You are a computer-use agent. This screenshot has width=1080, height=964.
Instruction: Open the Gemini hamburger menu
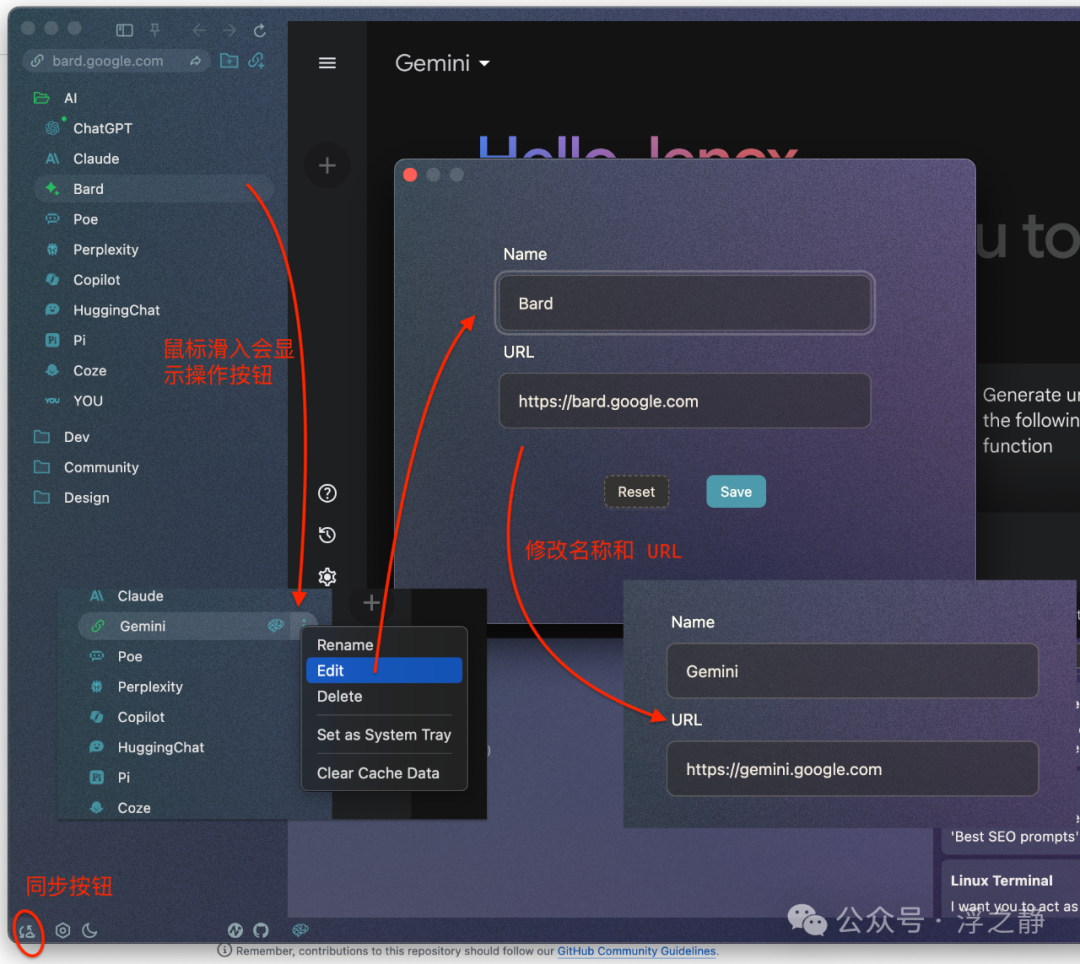point(327,63)
